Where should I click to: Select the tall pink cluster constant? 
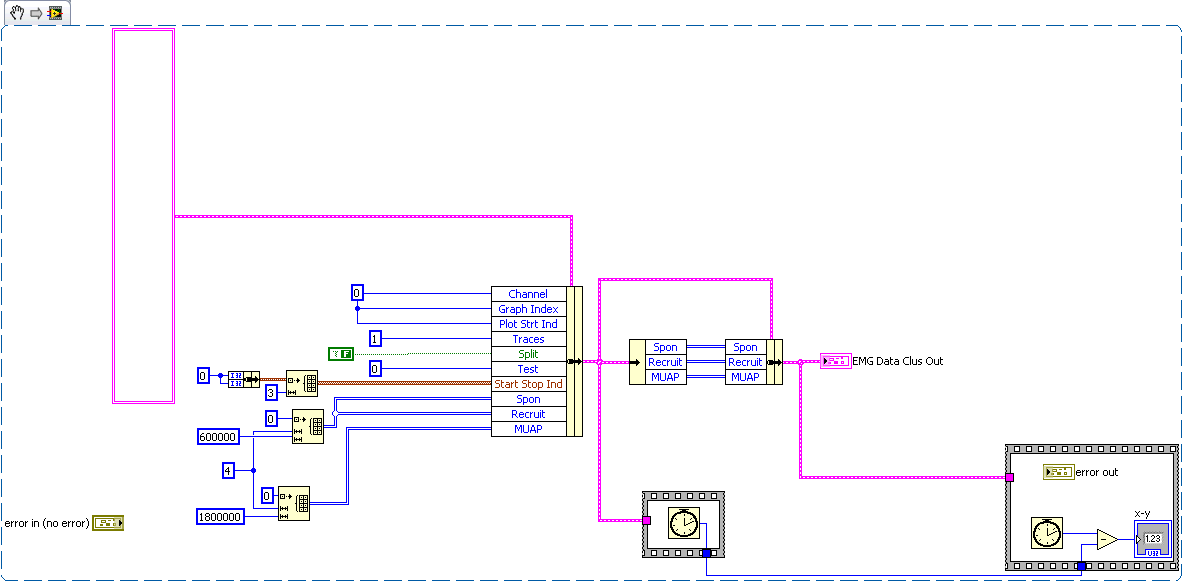click(143, 216)
